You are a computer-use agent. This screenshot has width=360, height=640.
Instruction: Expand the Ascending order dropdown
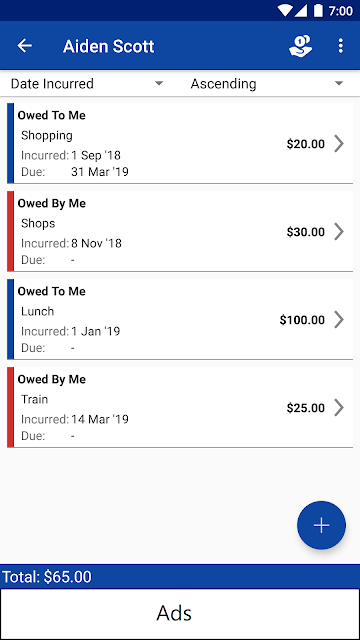click(x=267, y=84)
